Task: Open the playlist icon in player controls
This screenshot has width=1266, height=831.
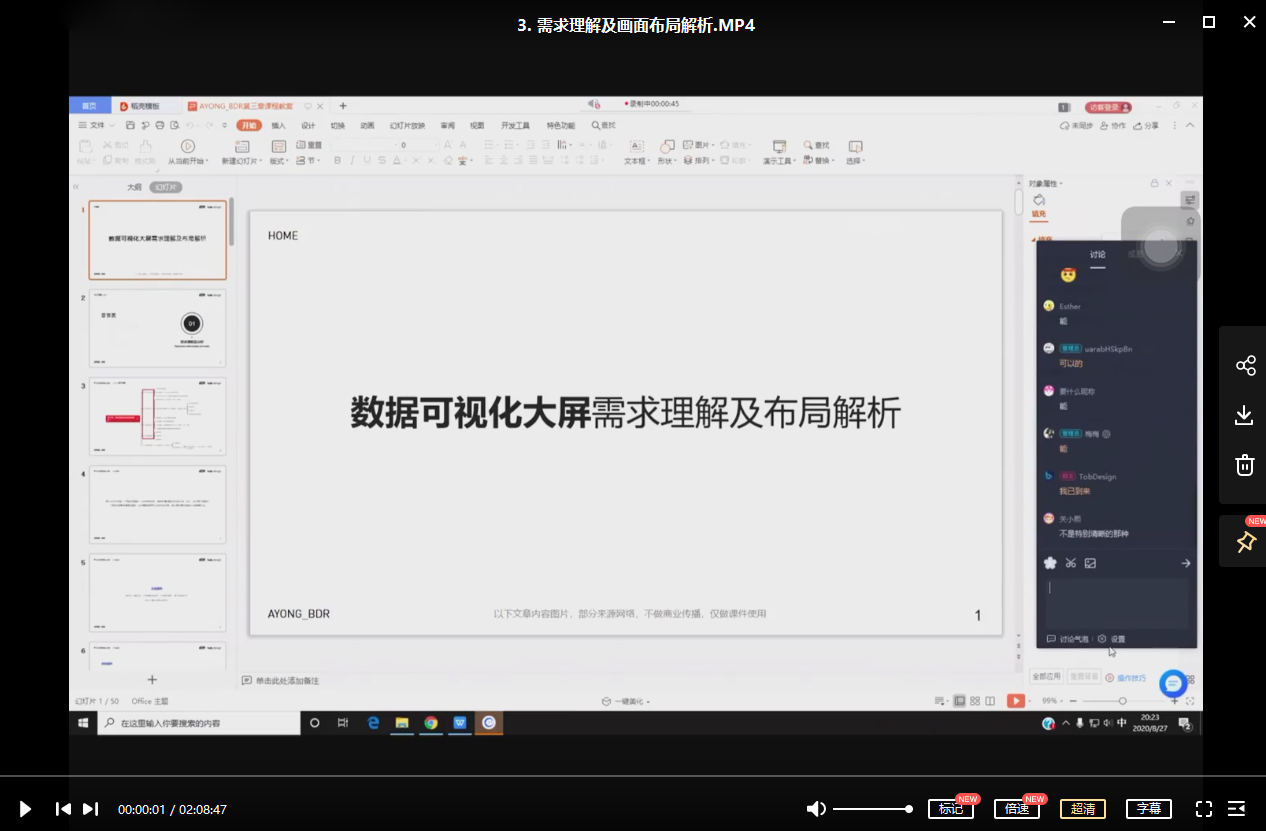Action: 1236,809
